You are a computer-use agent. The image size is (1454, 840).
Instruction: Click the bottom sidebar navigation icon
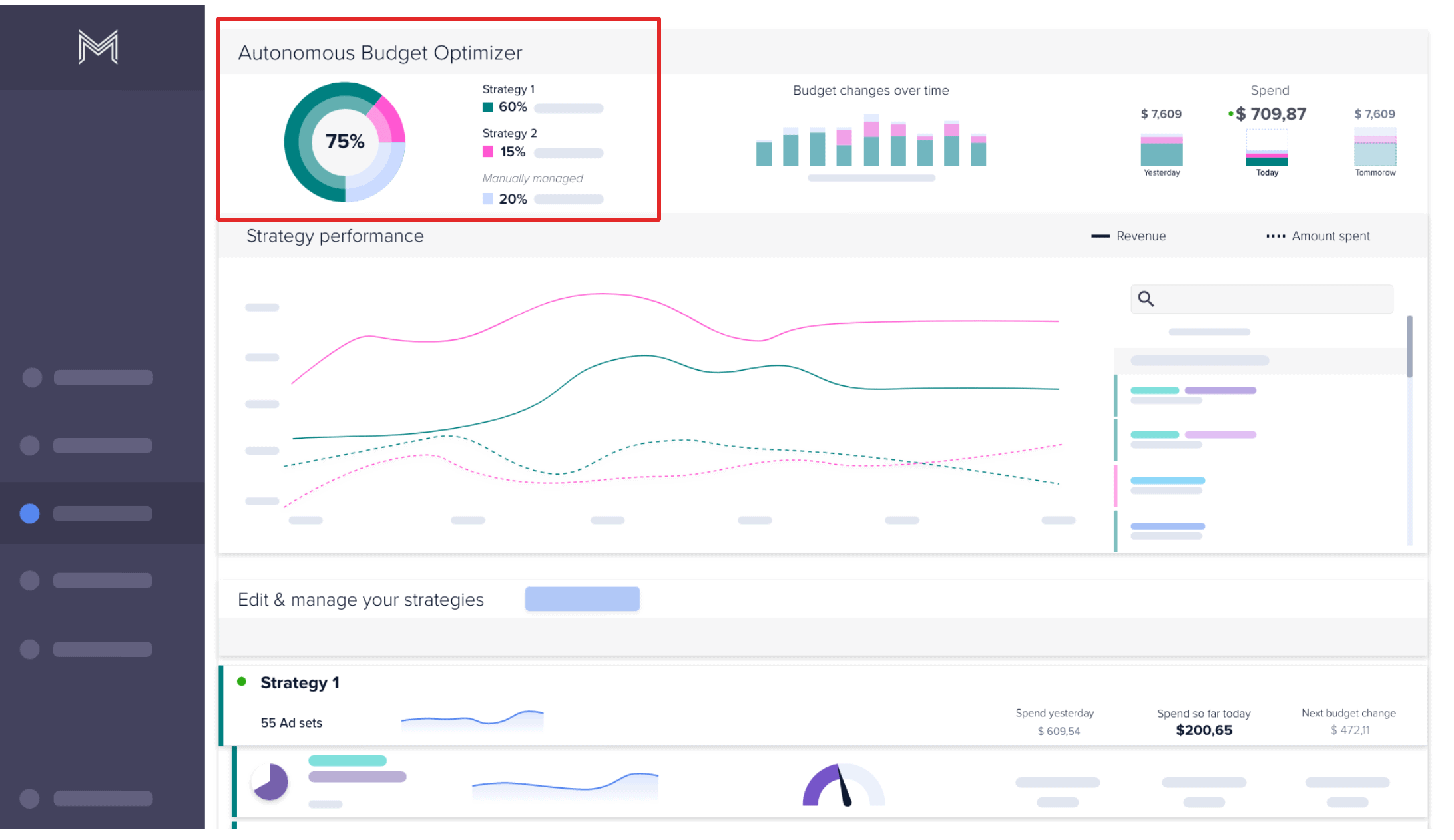(x=29, y=798)
